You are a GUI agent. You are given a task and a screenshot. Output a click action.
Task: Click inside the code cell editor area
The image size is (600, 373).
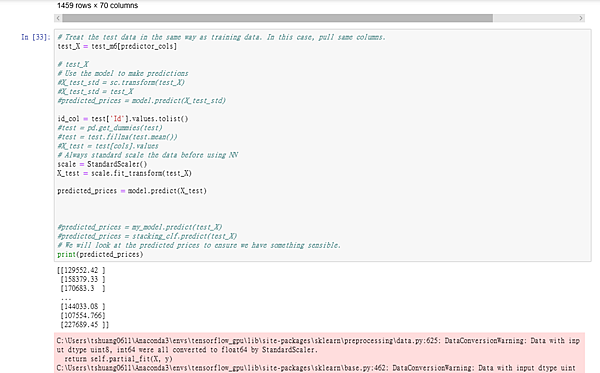[x=323, y=145]
